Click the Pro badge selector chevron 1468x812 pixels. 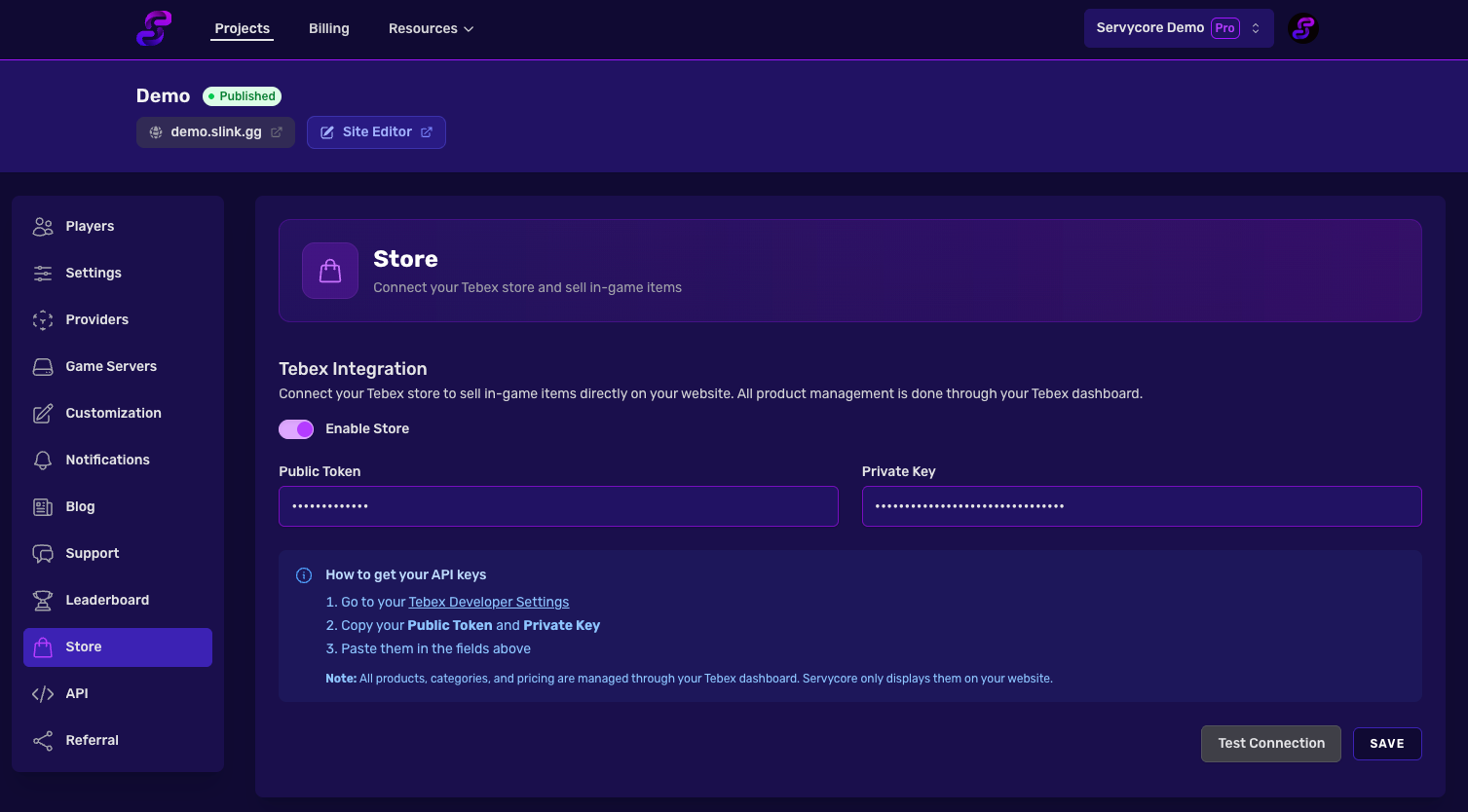(x=1256, y=28)
